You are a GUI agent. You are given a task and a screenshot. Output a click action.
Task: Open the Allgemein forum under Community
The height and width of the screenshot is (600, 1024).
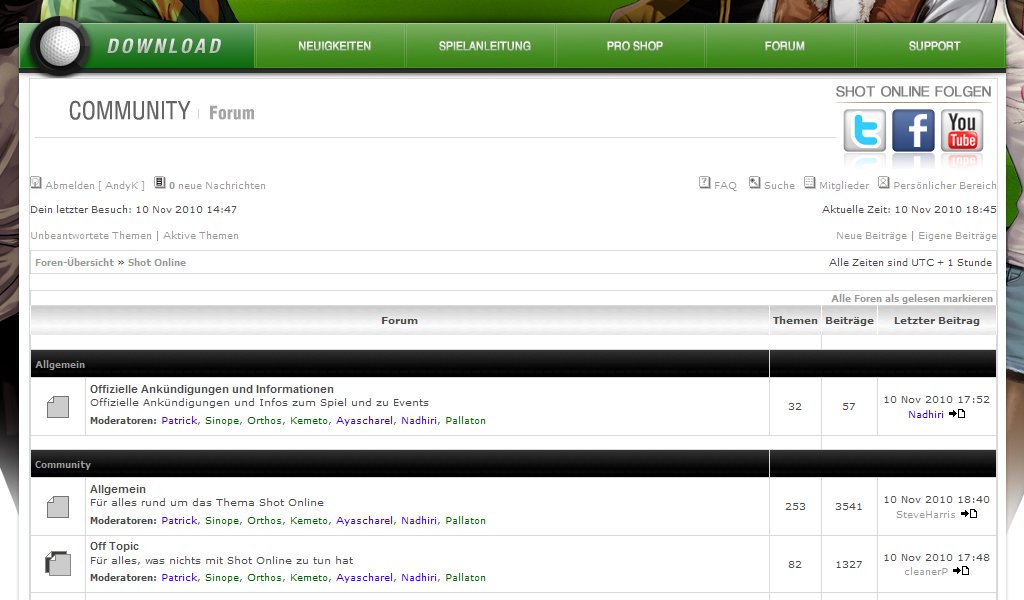[118, 489]
